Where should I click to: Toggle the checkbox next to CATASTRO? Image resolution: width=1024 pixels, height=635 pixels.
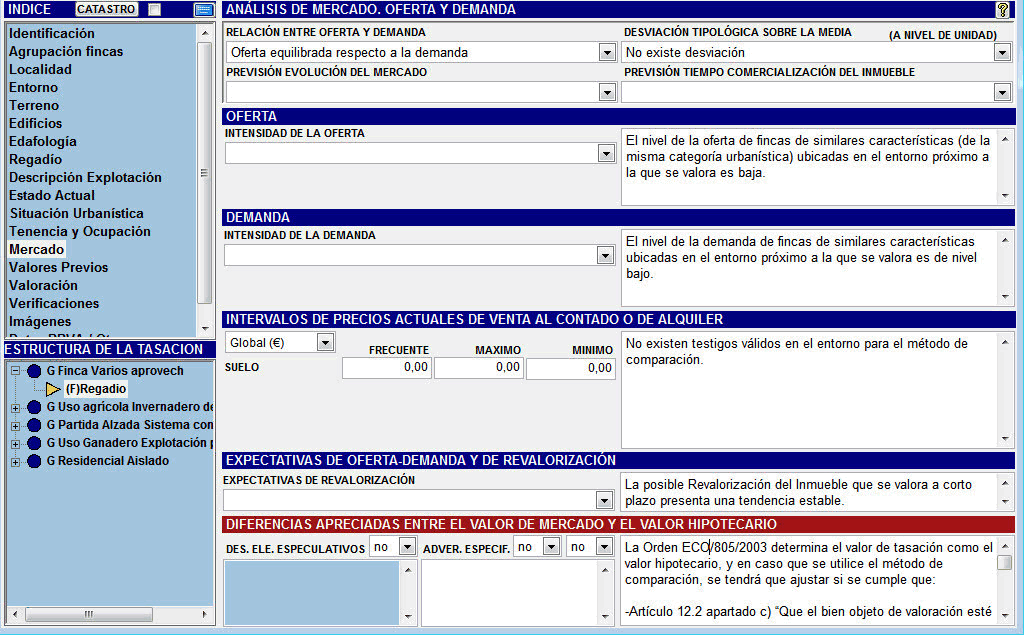click(x=154, y=9)
